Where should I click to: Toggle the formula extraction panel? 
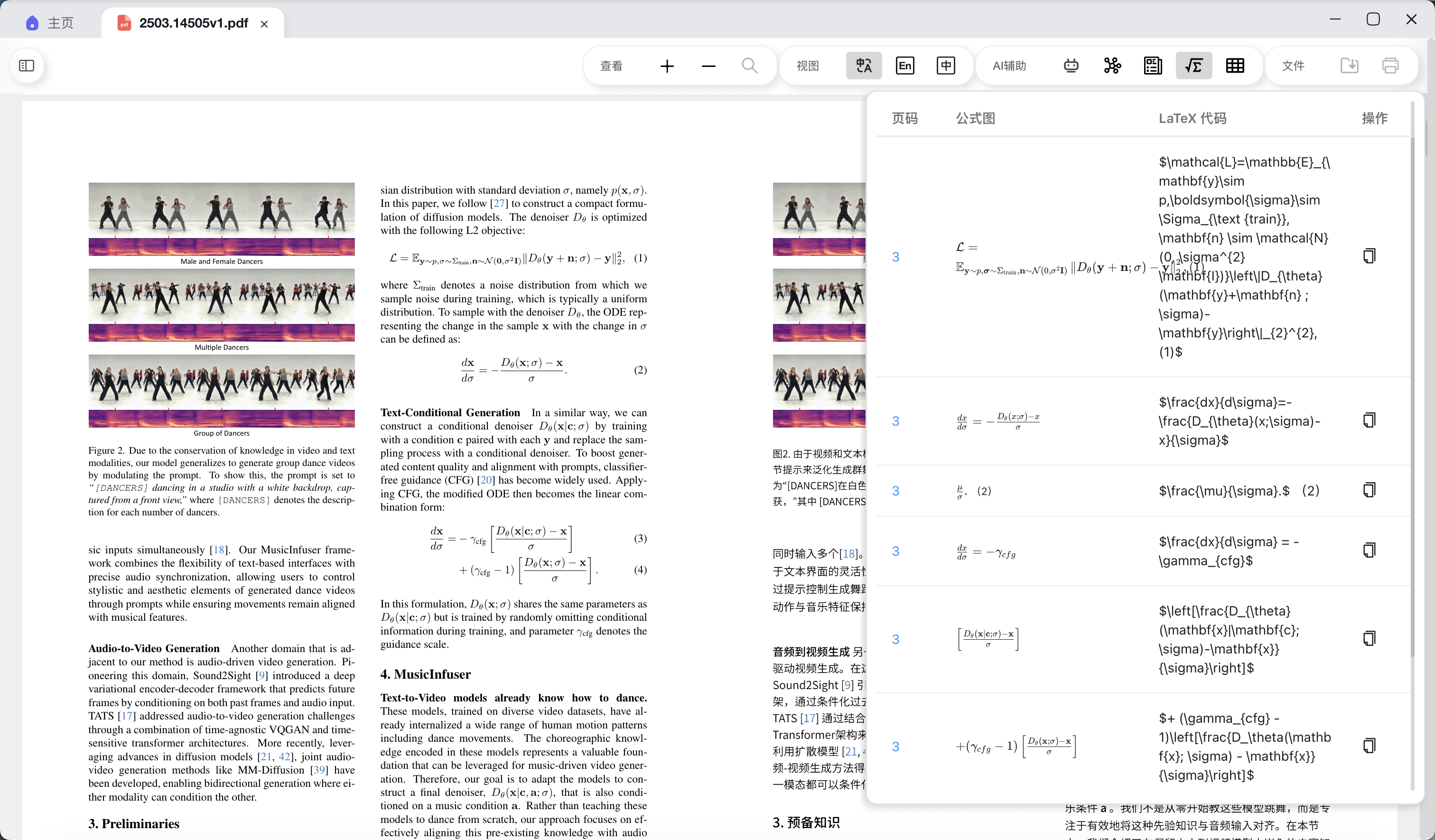tap(1193, 66)
